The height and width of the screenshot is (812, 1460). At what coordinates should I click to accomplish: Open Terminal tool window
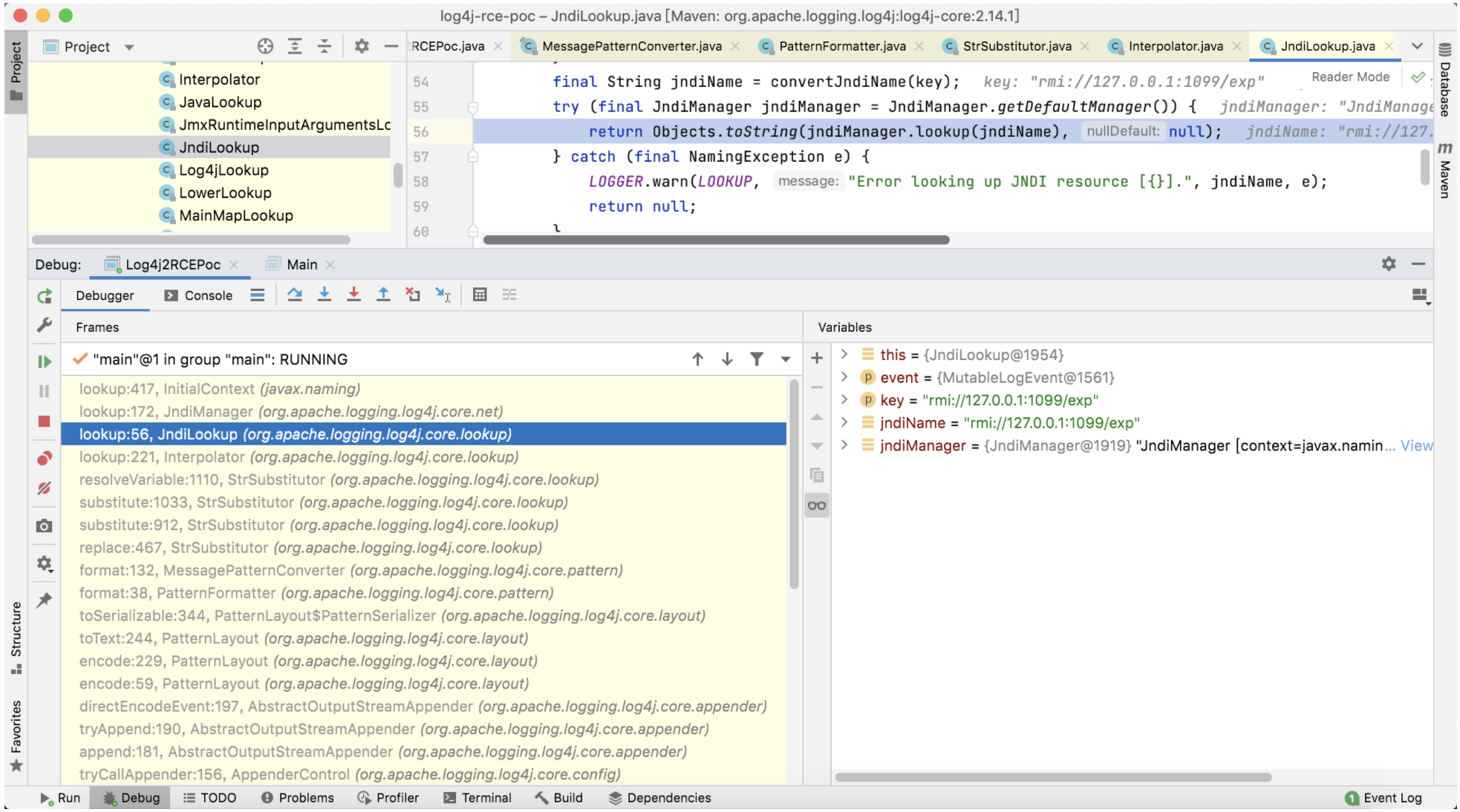[x=478, y=798]
